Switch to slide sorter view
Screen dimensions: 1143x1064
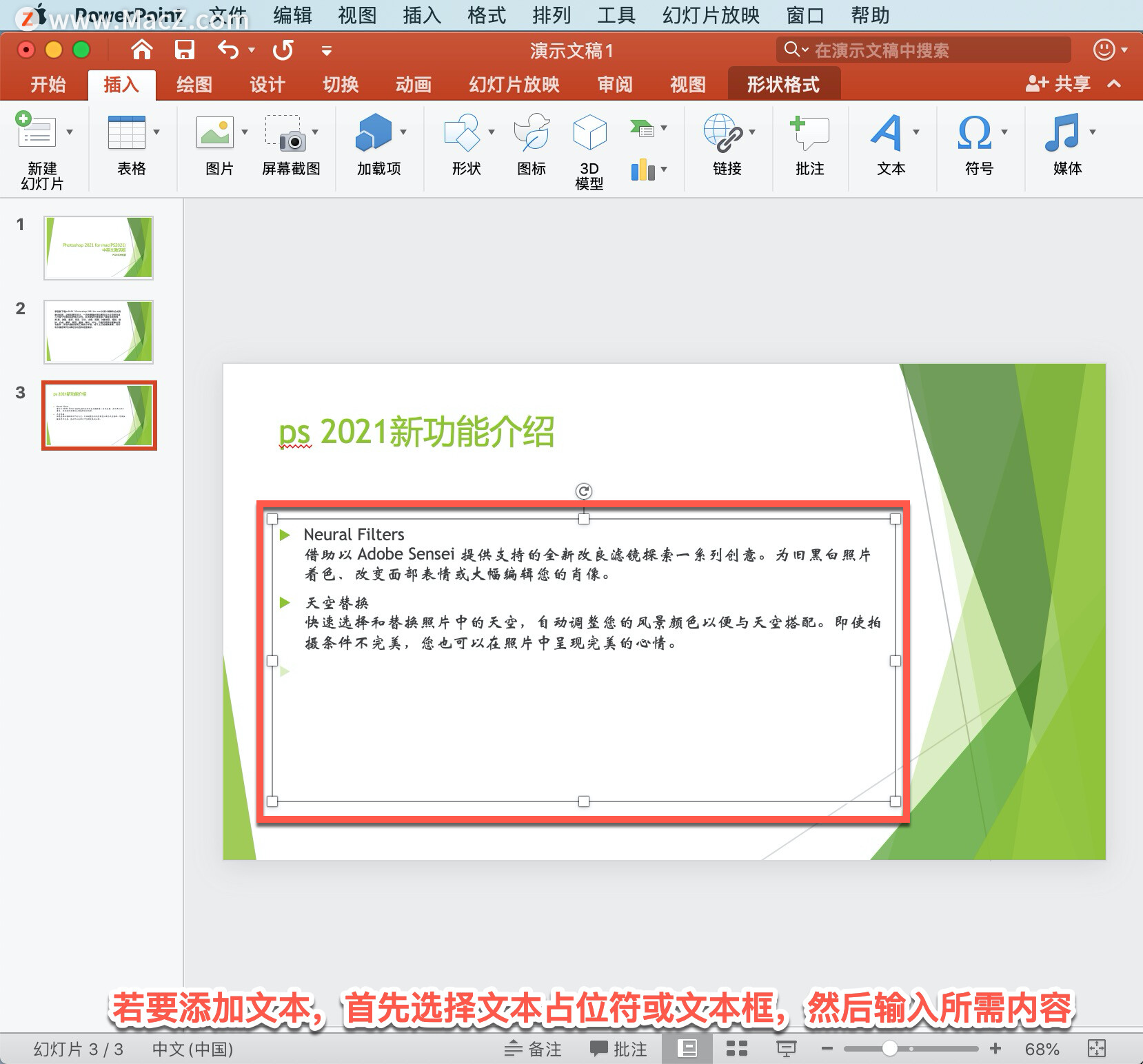tap(737, 1049)
